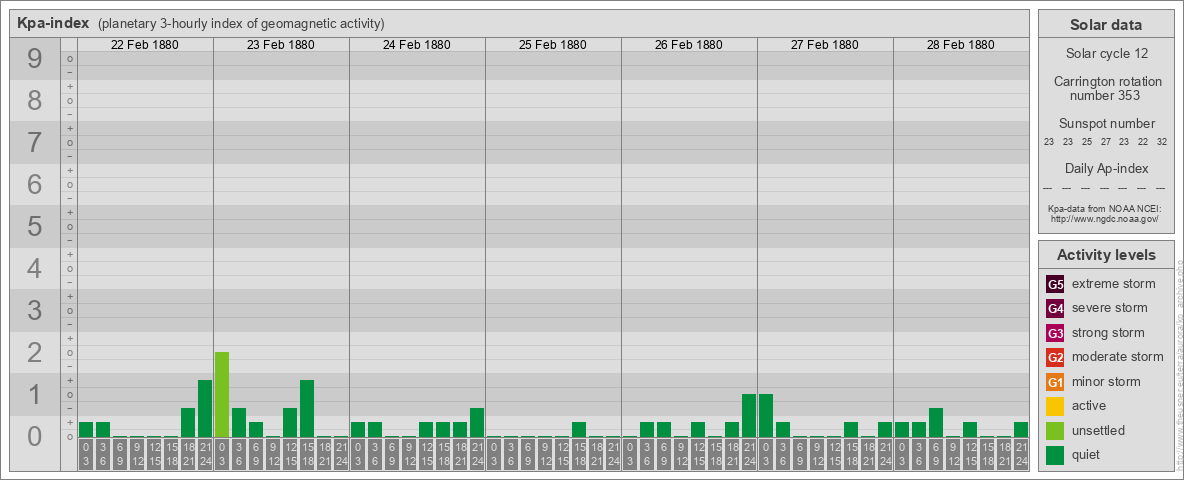This screenshot has width=1184, height=480.
Task: Click 'Carrington rotation number 353' text
Action: click(1106, 88)
